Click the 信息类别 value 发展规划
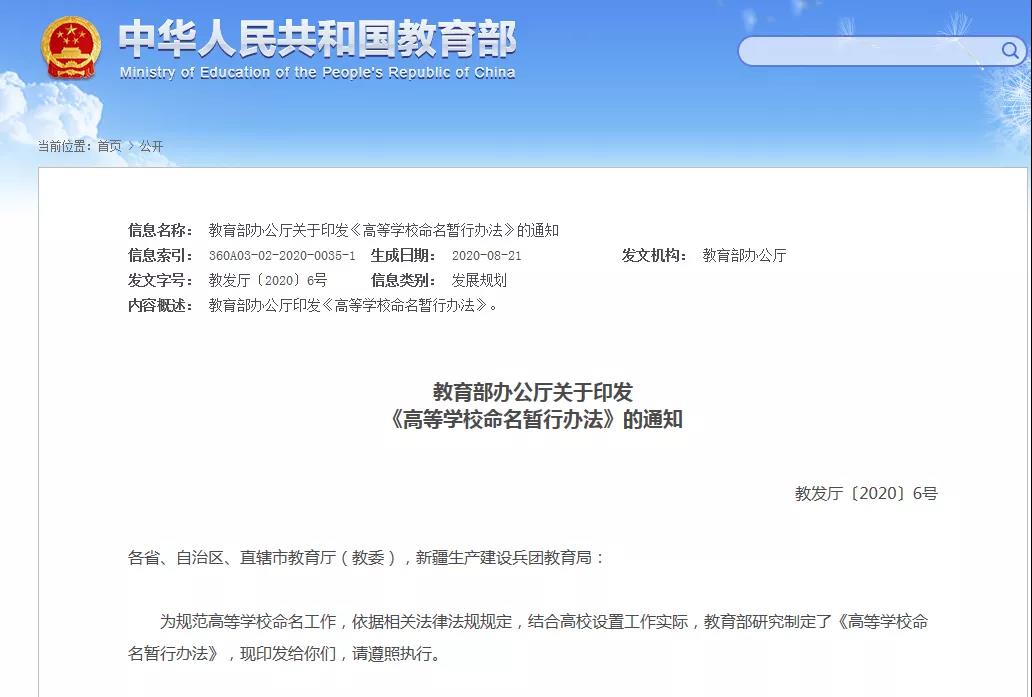 pyautogui.click(x=479, y=281)
